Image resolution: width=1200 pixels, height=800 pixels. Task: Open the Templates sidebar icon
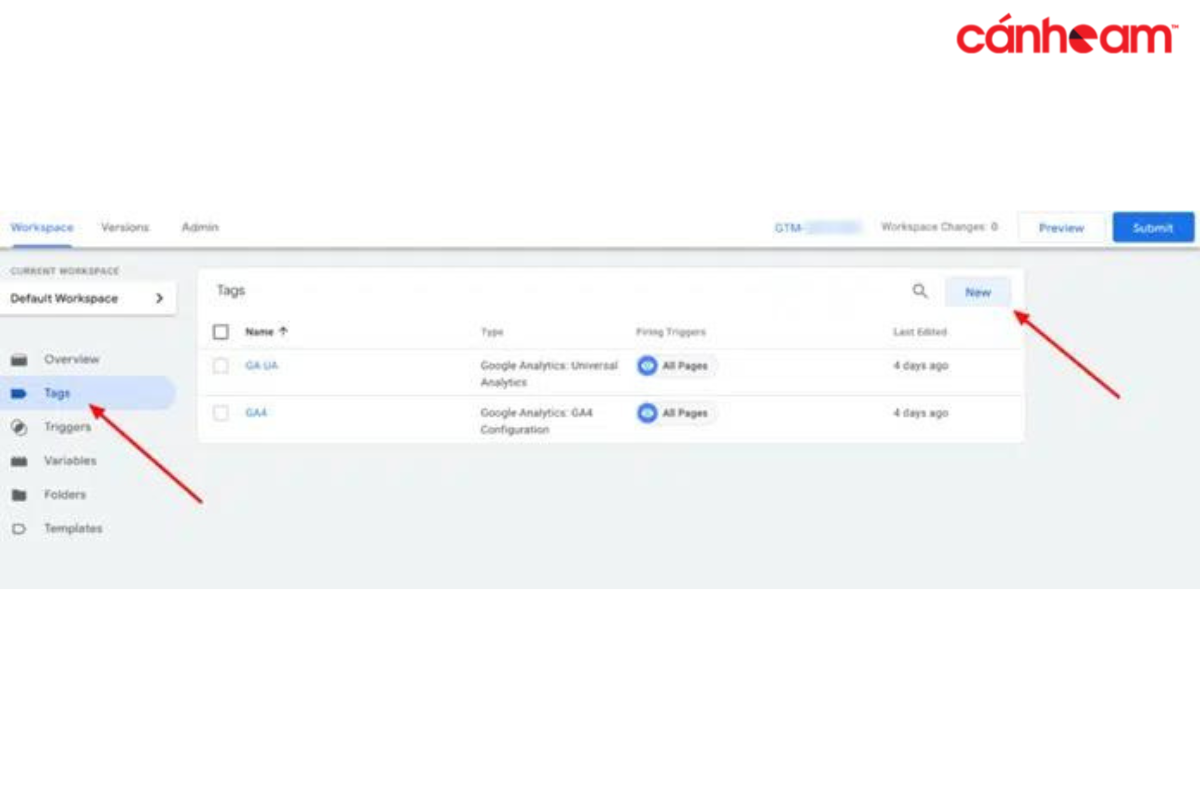point(19,529)
